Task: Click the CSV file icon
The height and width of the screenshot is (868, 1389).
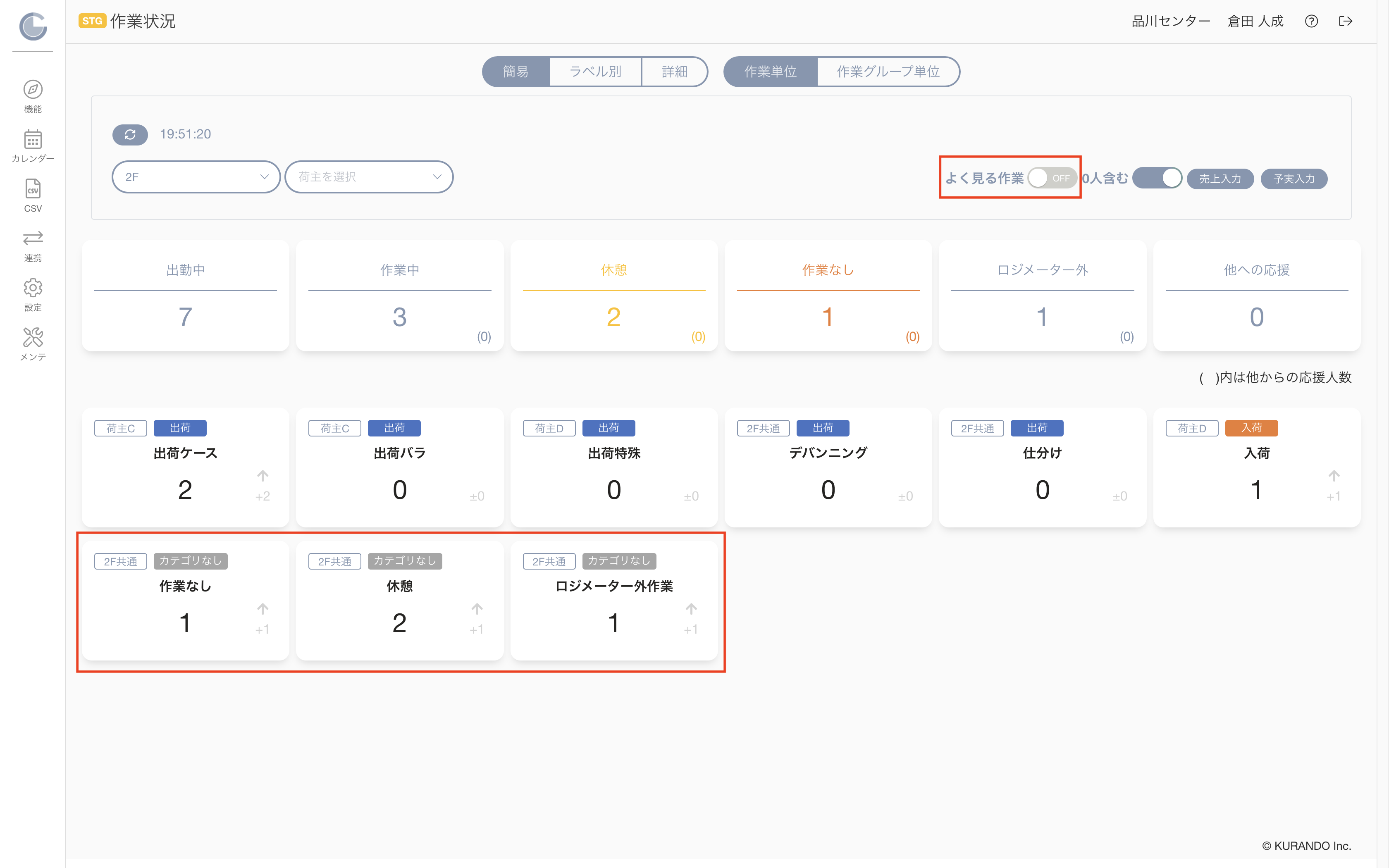Action: [33, 189]
